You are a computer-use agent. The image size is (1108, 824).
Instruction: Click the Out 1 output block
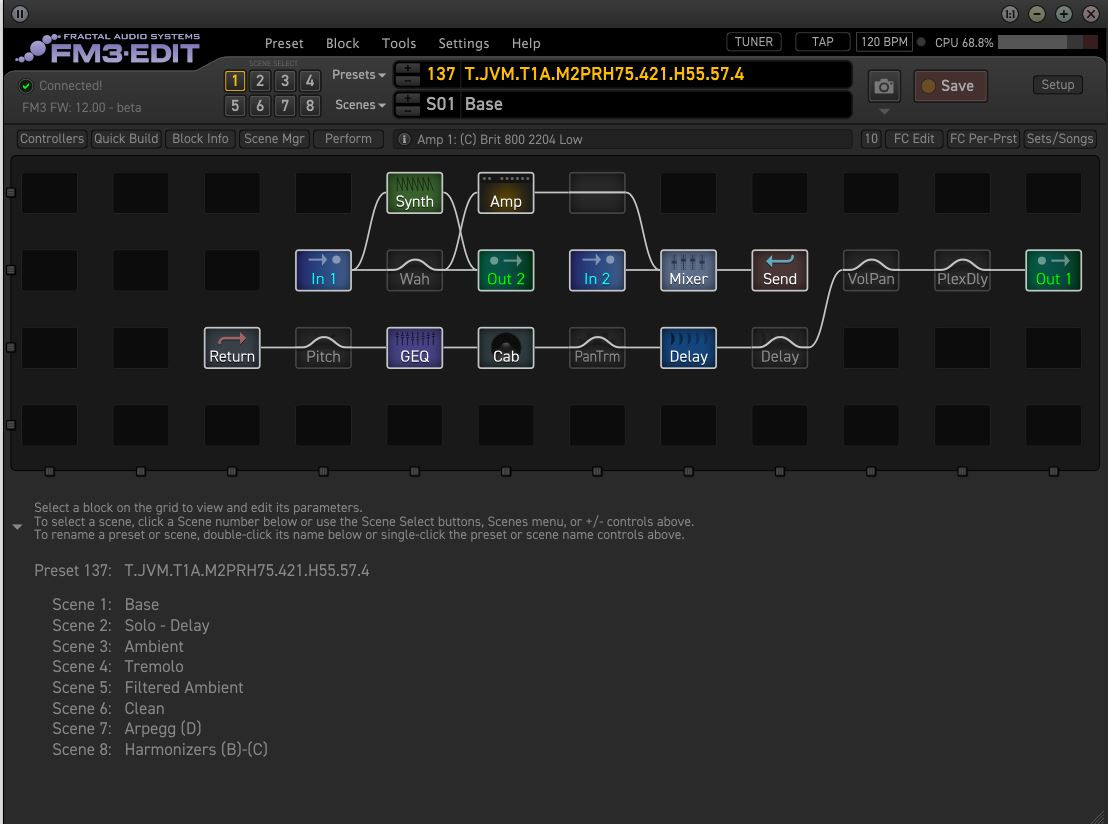click(x=1053, y=270)
